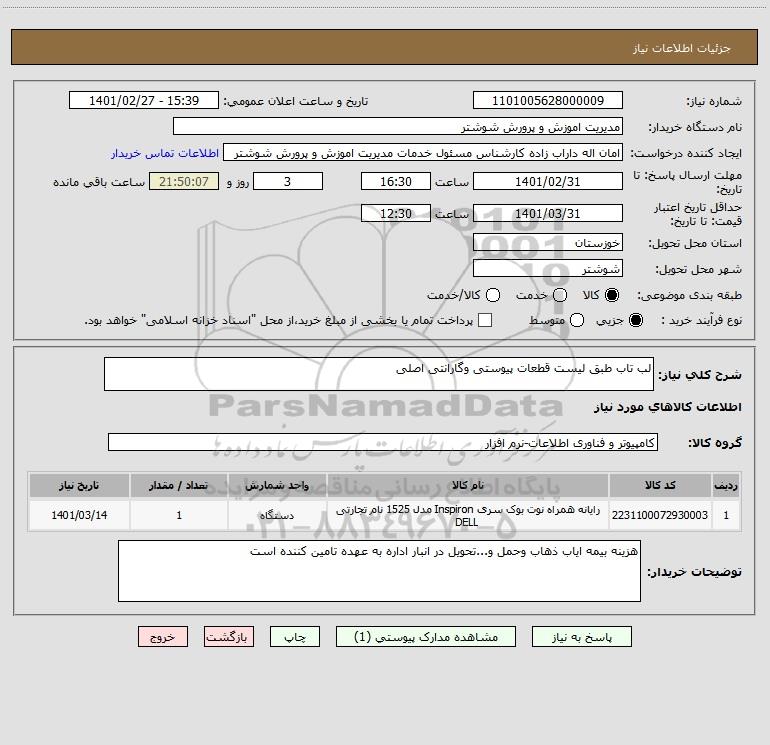
Task: Click the goods group field کامپیوتر و فناوری اطلاعات
Action: [383, 442]
